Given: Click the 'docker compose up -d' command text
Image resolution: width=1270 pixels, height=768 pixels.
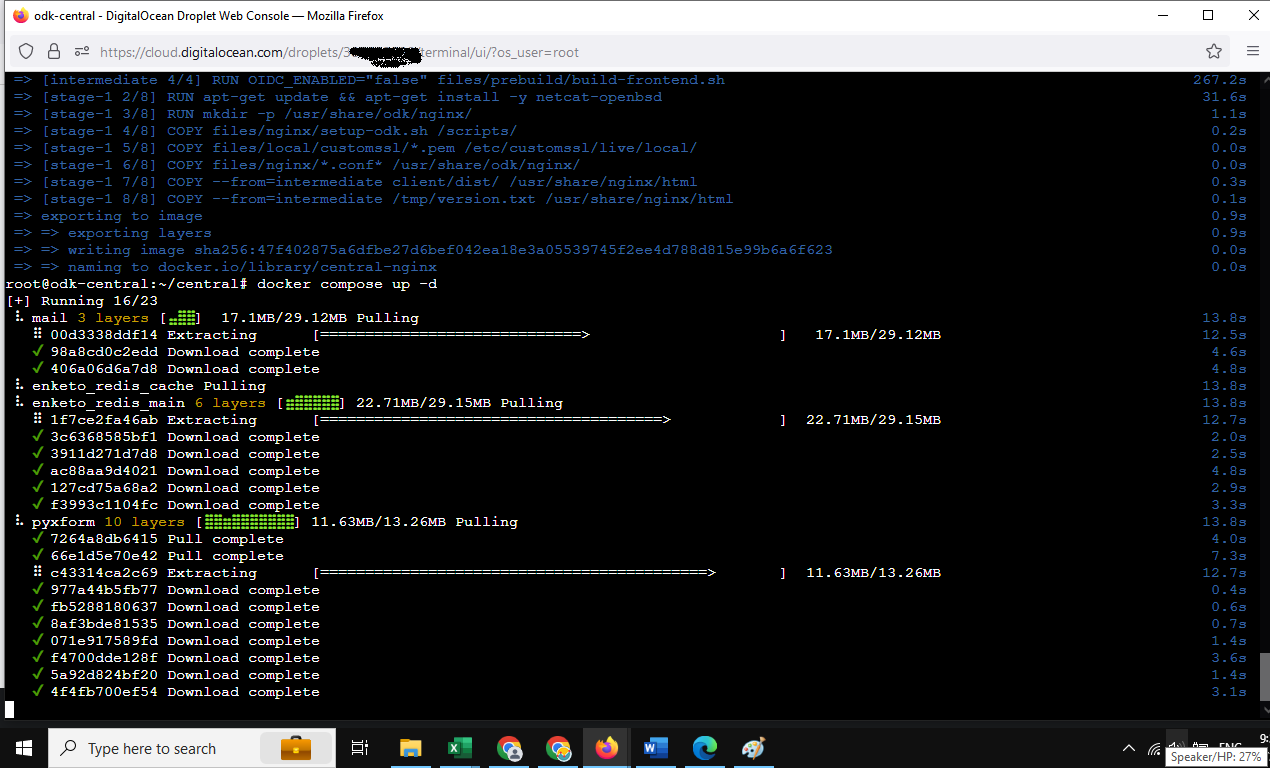Looking at the screenshot, I should click(347, 284).
